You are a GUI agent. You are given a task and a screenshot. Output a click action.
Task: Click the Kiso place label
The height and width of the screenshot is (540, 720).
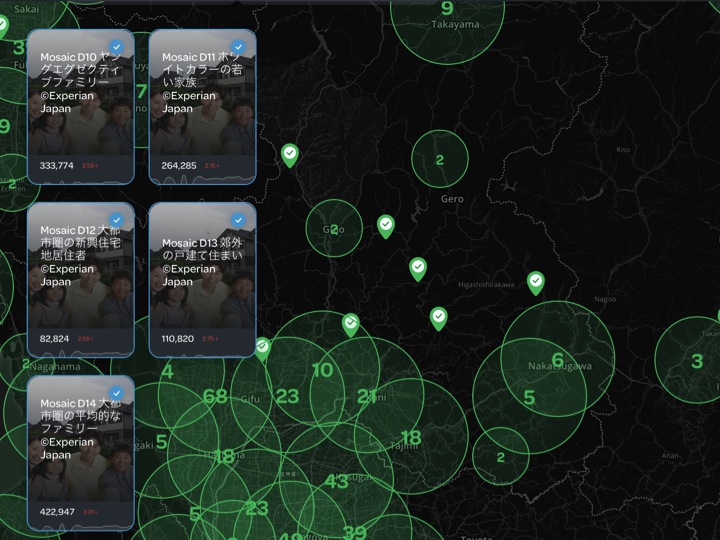click(x=623, y=150)
